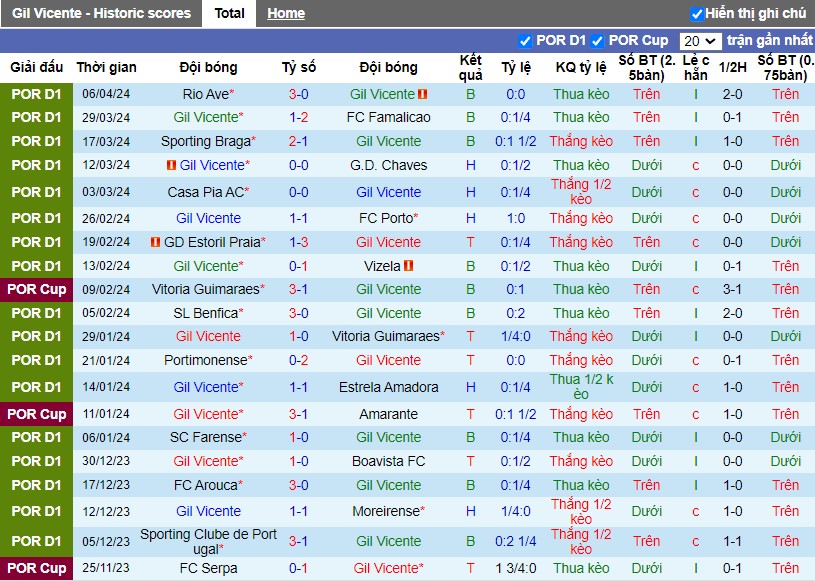The width and height of the screenshot is (815, 581).
Task: Toggle the 'Hiển thị ghi chú' checkbox
Action: pos(696,14)
